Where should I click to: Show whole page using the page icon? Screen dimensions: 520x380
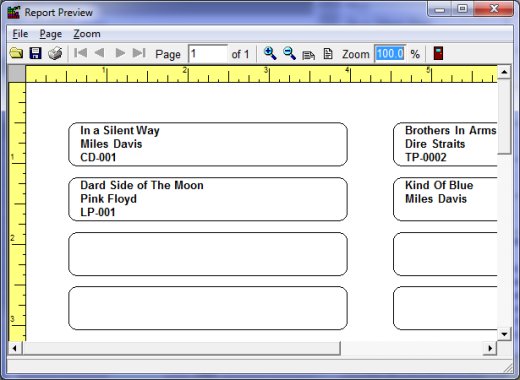328,54
